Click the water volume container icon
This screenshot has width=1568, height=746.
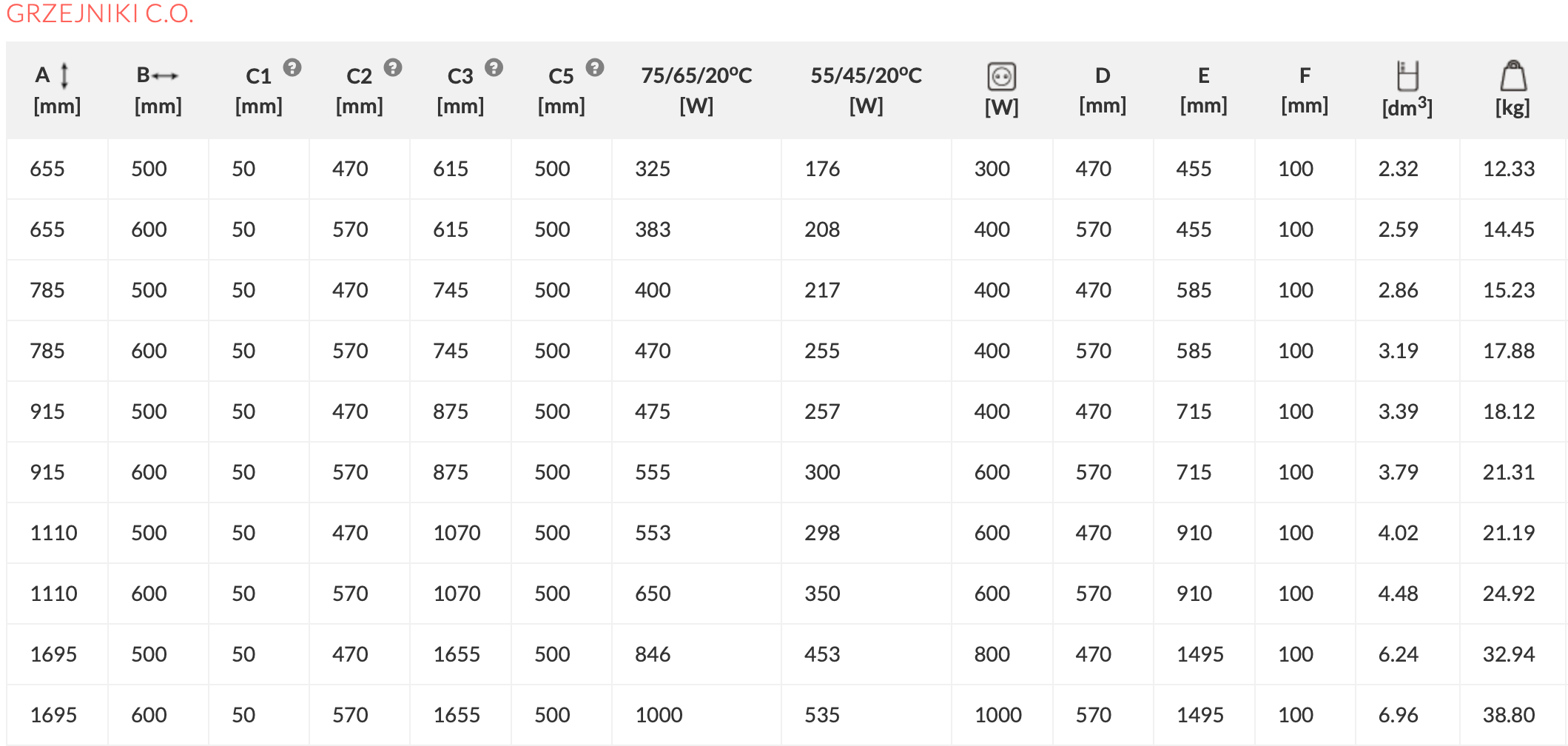pos(1407,75)
